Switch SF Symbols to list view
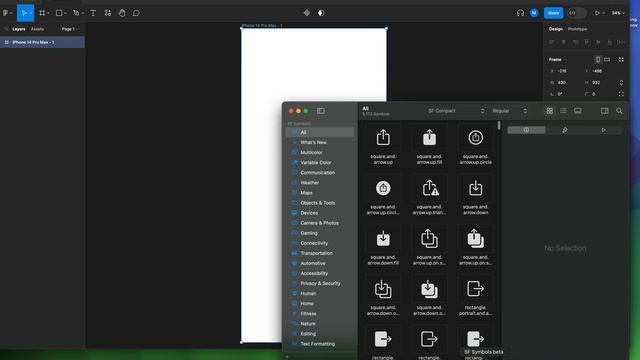Image resolution: width=640 pixels, height=360 pixels. pos(563,111)
